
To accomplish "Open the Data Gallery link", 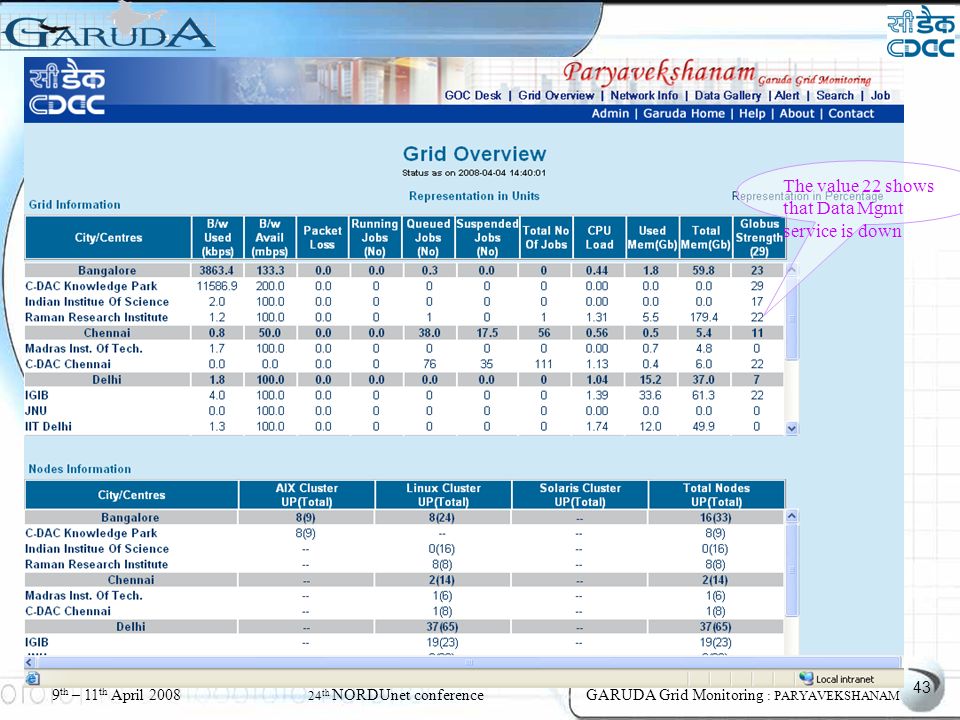I will click(727, 96).
